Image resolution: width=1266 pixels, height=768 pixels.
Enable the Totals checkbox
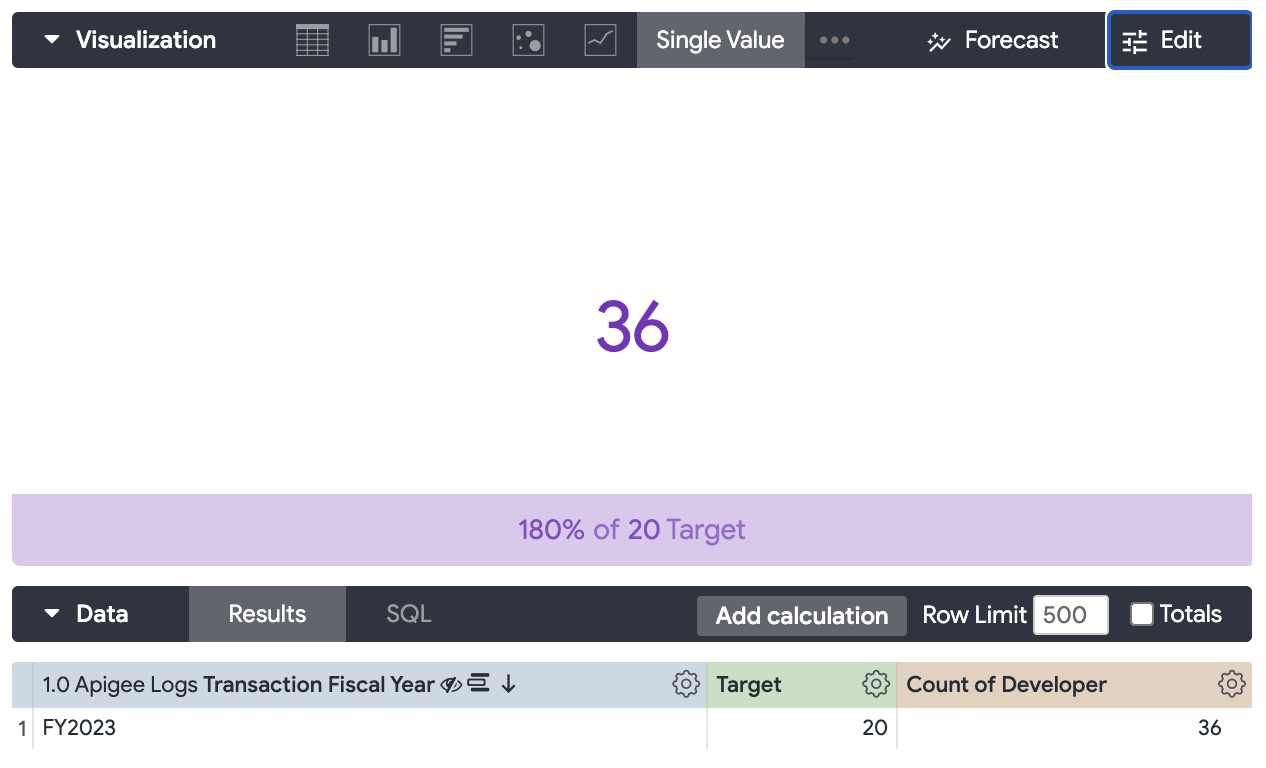pyautogui.click(x=1141, y=614)
